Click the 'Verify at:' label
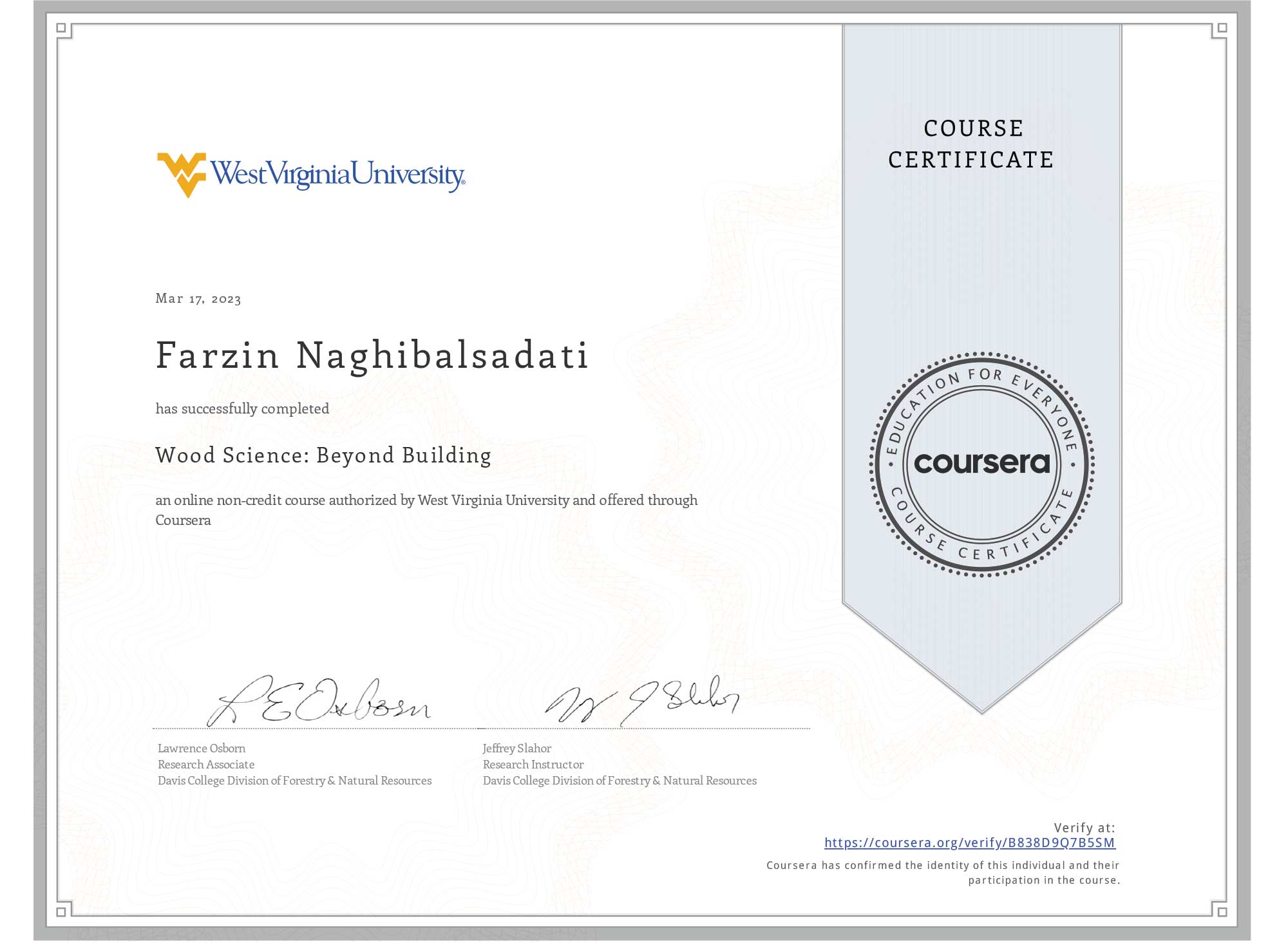Viewport: 1288px width, 943px height. click(1084, 828)
